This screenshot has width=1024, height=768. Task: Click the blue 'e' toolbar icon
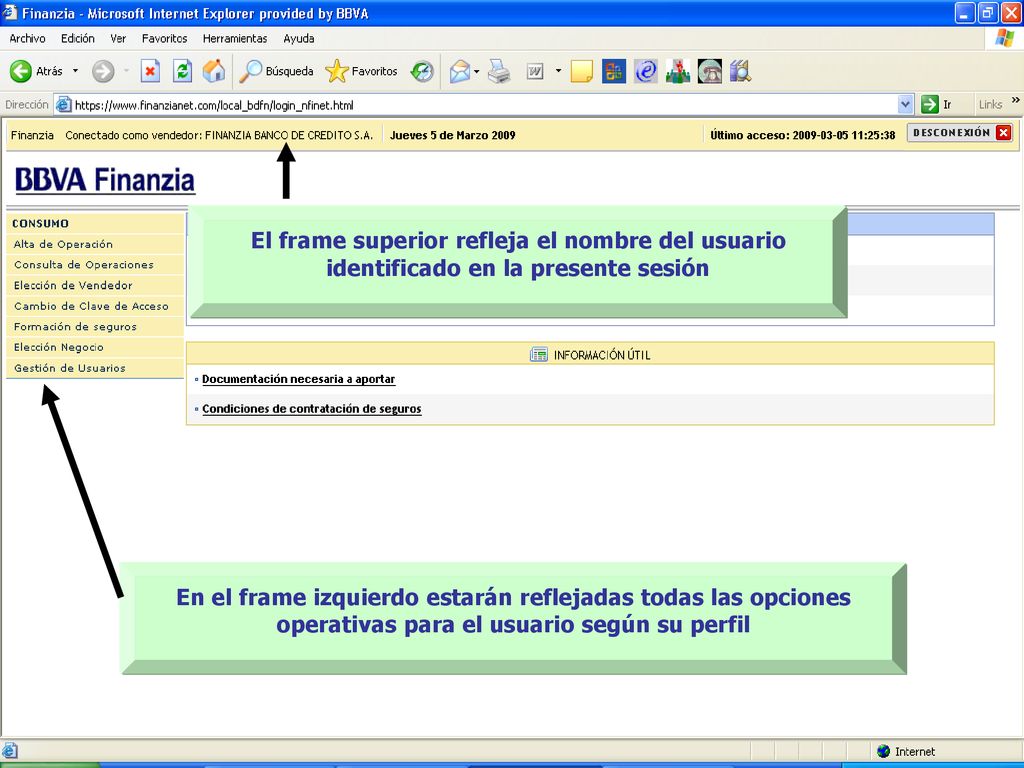coord(645,71)
